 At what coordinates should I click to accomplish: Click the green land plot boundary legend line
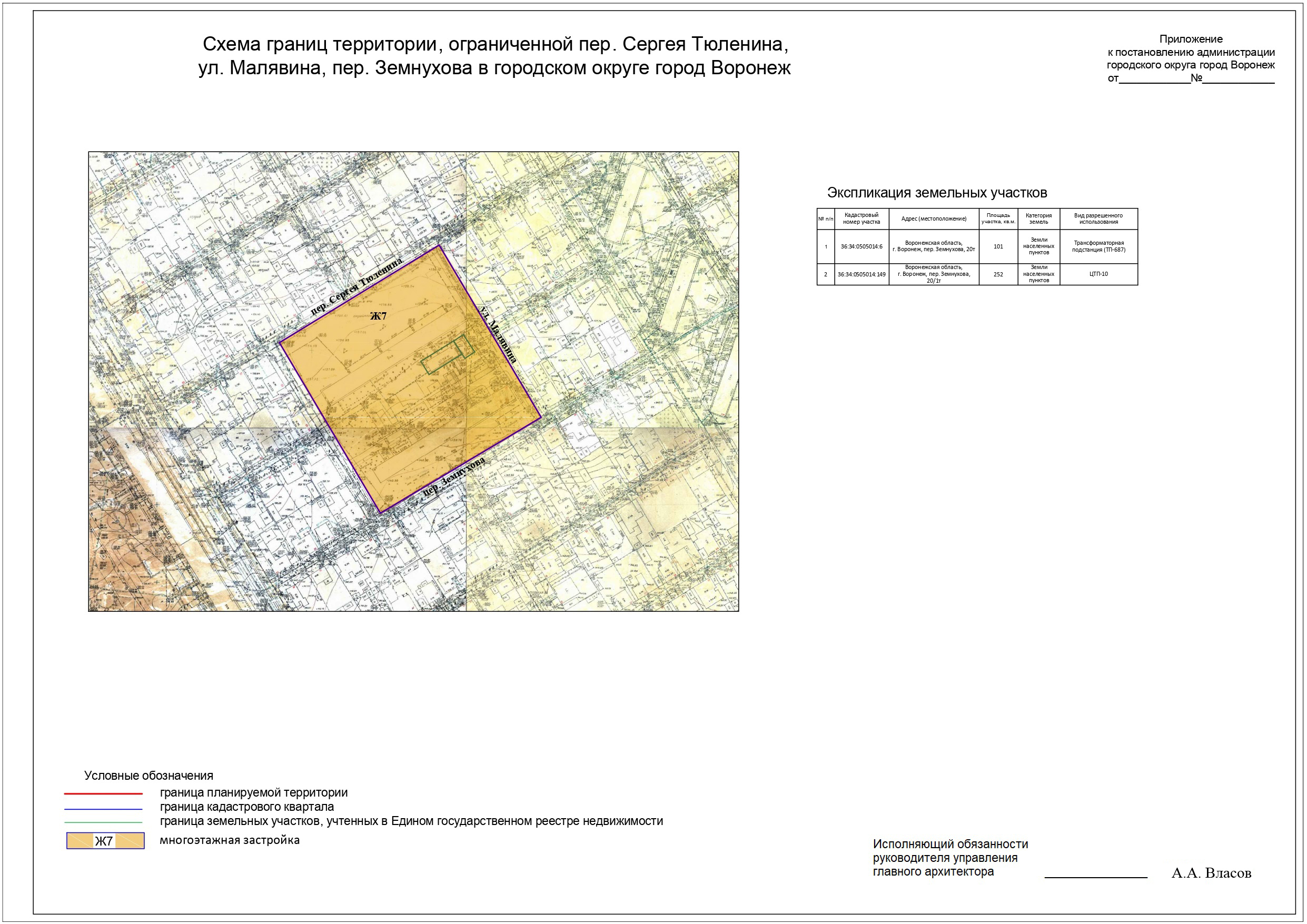103,823
